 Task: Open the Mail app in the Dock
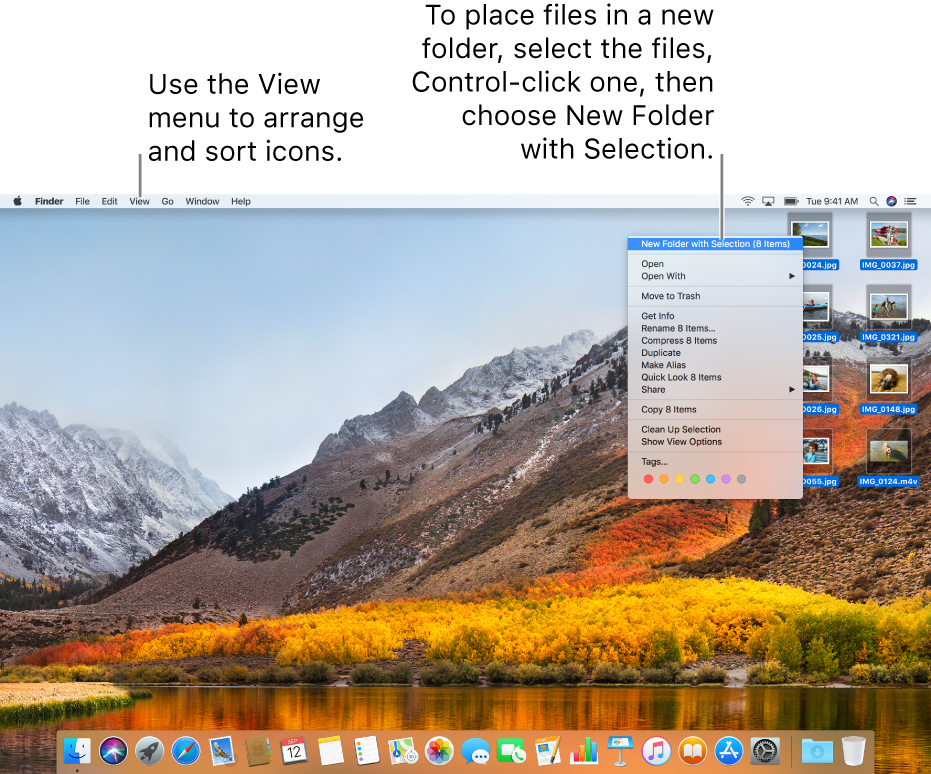(222, 751)
